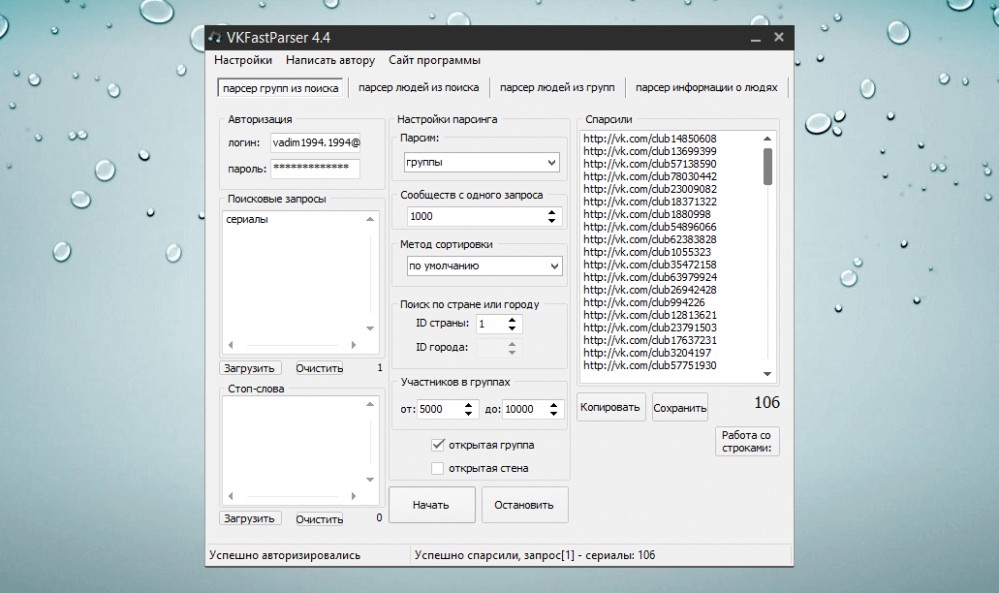Click the Спарсили list scroll up arrow

point(768,139)
